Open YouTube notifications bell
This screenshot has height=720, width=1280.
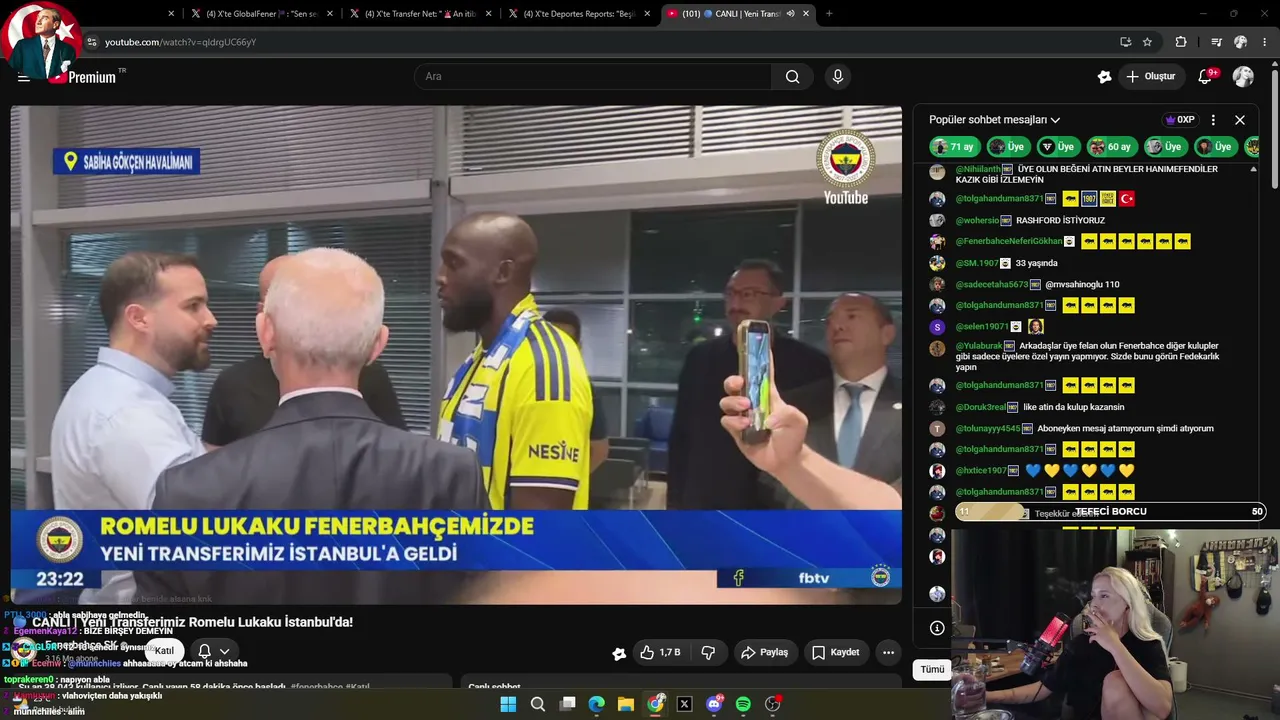1205,77
